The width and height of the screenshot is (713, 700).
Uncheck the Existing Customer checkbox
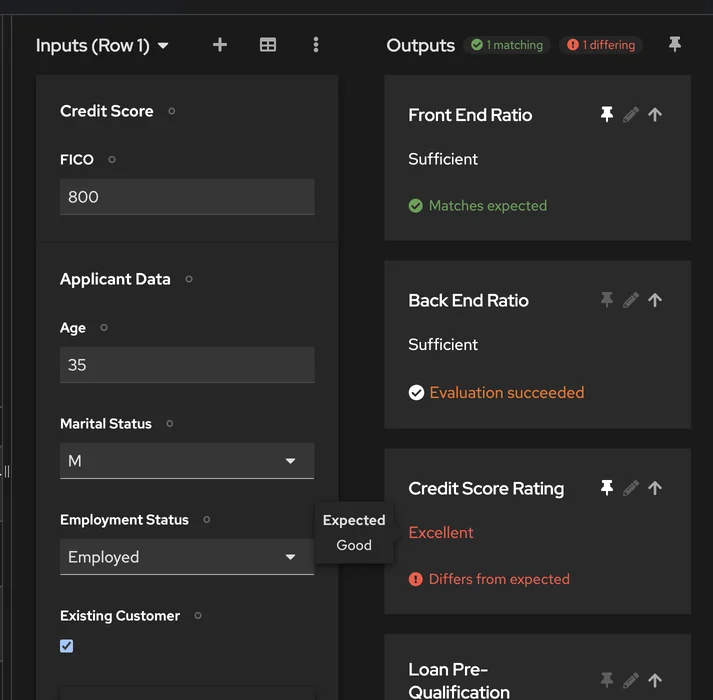point(66,646)
